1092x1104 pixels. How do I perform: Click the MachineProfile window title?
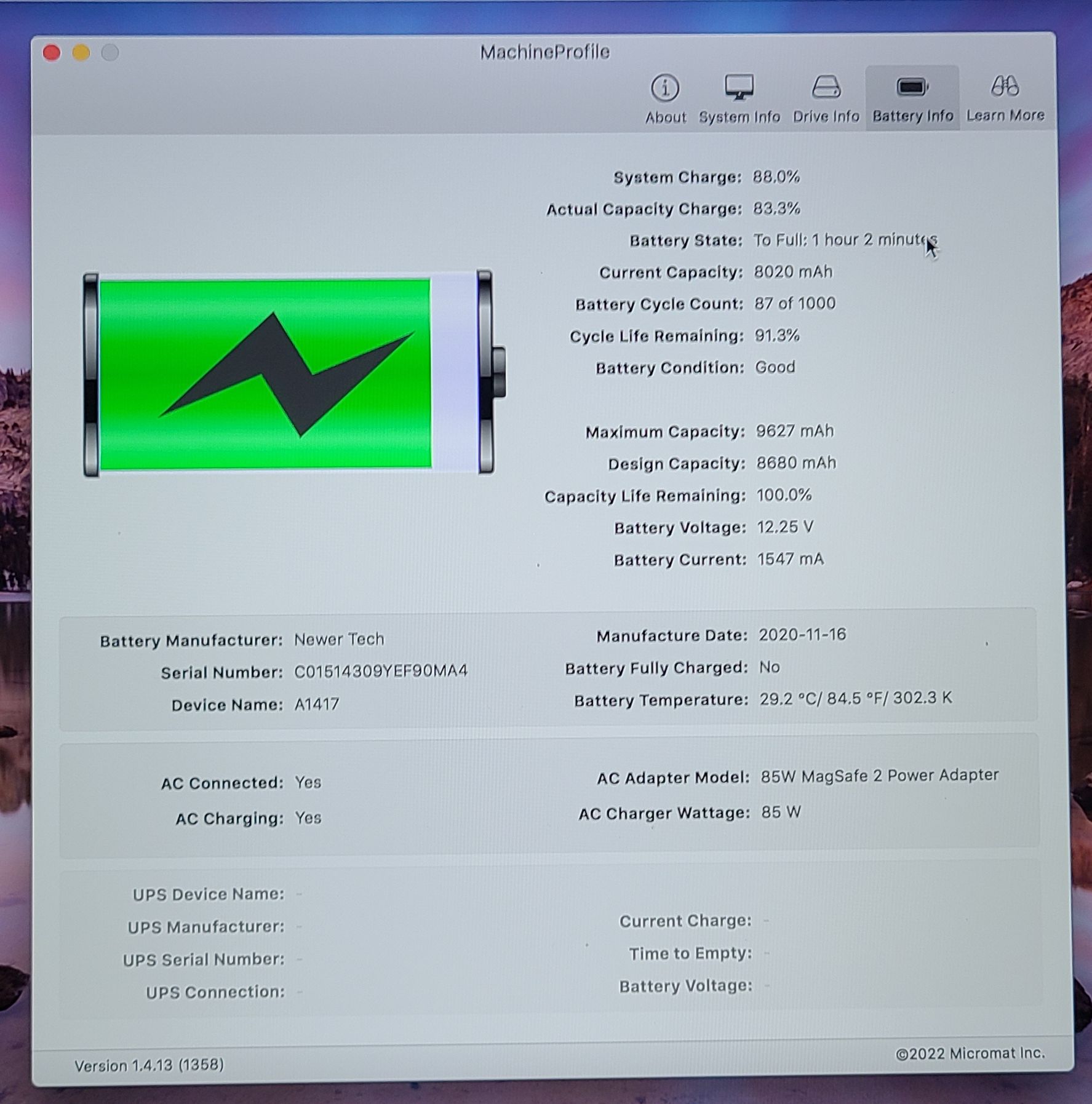click(x=544, y=52)
